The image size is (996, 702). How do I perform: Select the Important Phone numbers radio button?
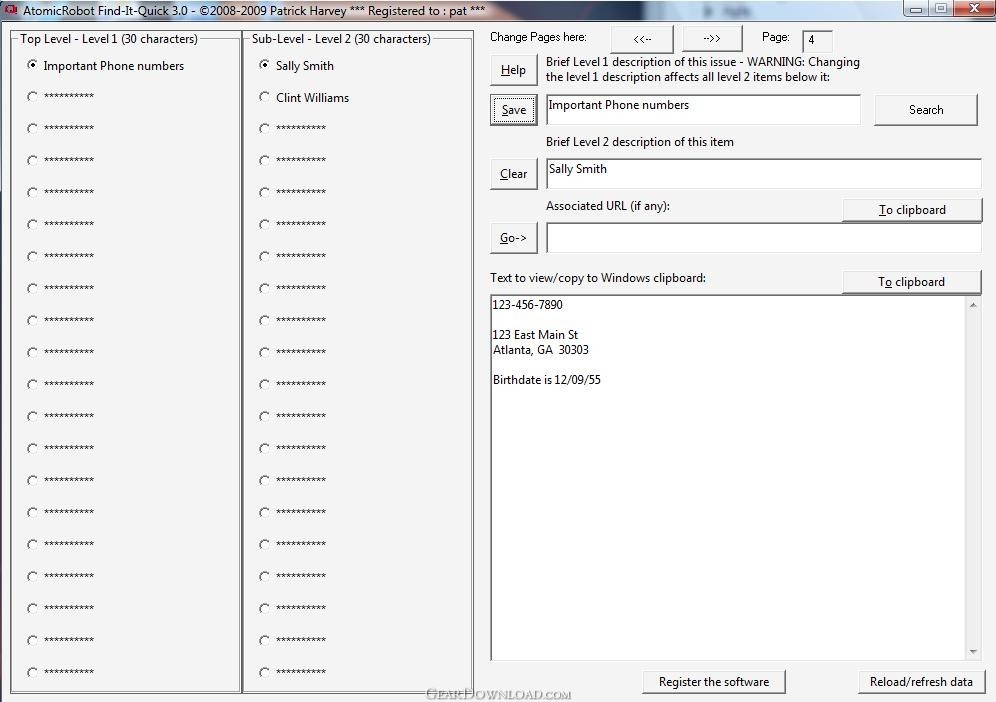[32, 65]
